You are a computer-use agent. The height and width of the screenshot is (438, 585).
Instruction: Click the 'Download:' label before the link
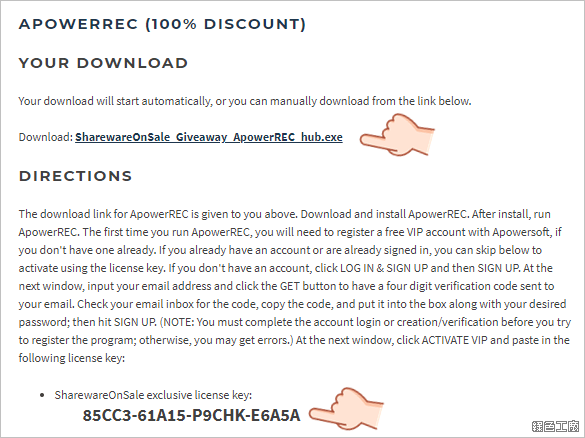click(x=46, y=137)
